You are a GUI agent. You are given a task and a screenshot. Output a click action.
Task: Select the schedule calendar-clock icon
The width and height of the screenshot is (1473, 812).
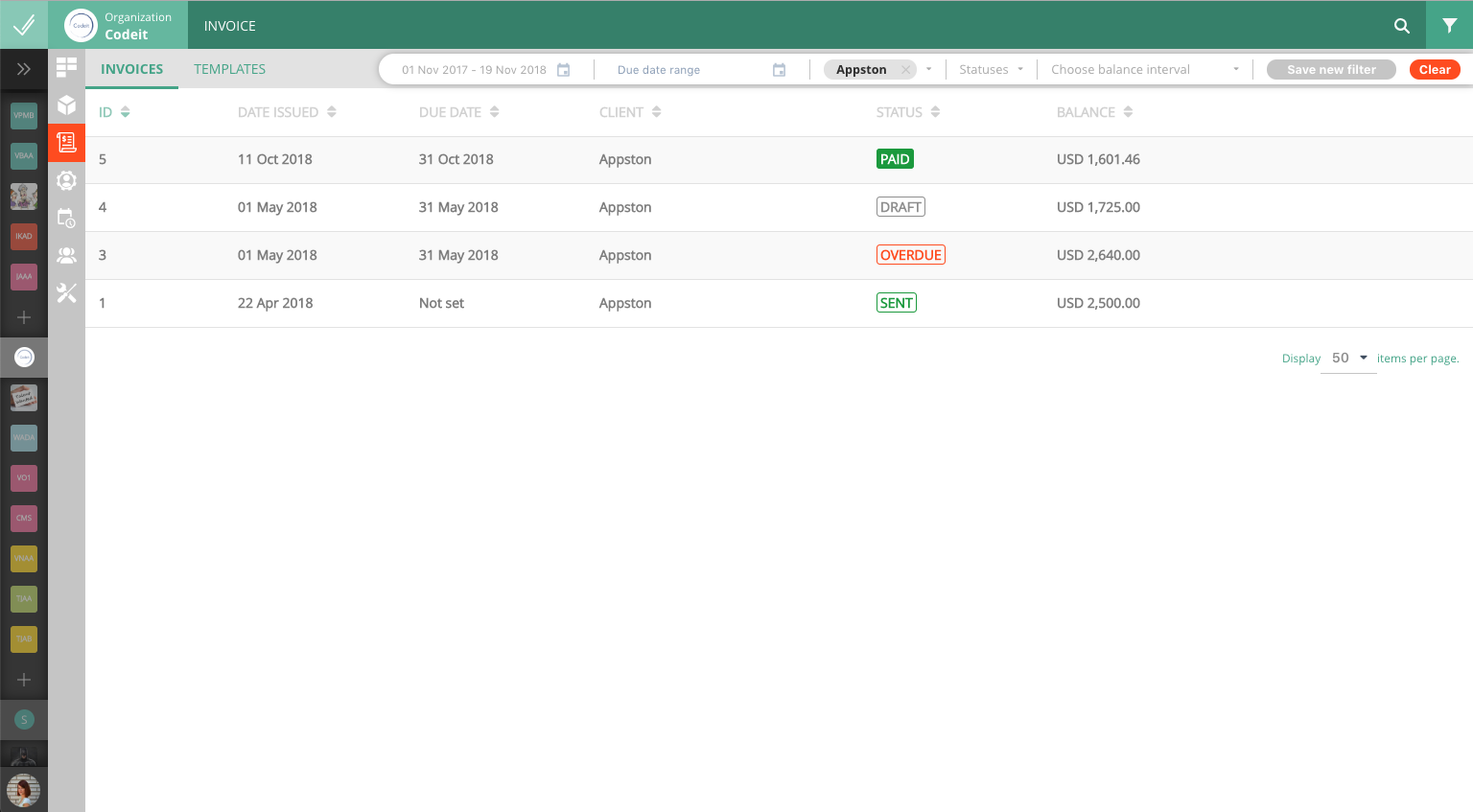point(66,219)
